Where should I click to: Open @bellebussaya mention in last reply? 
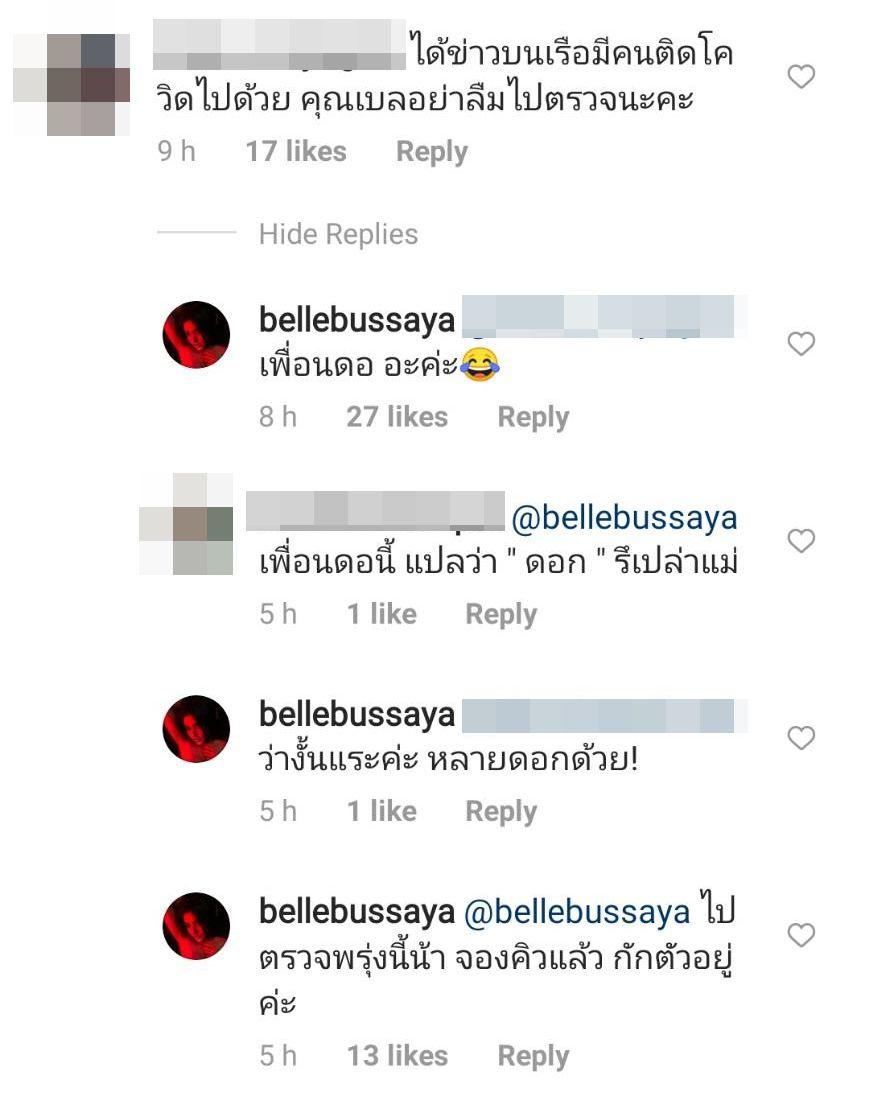pos(577,913)
